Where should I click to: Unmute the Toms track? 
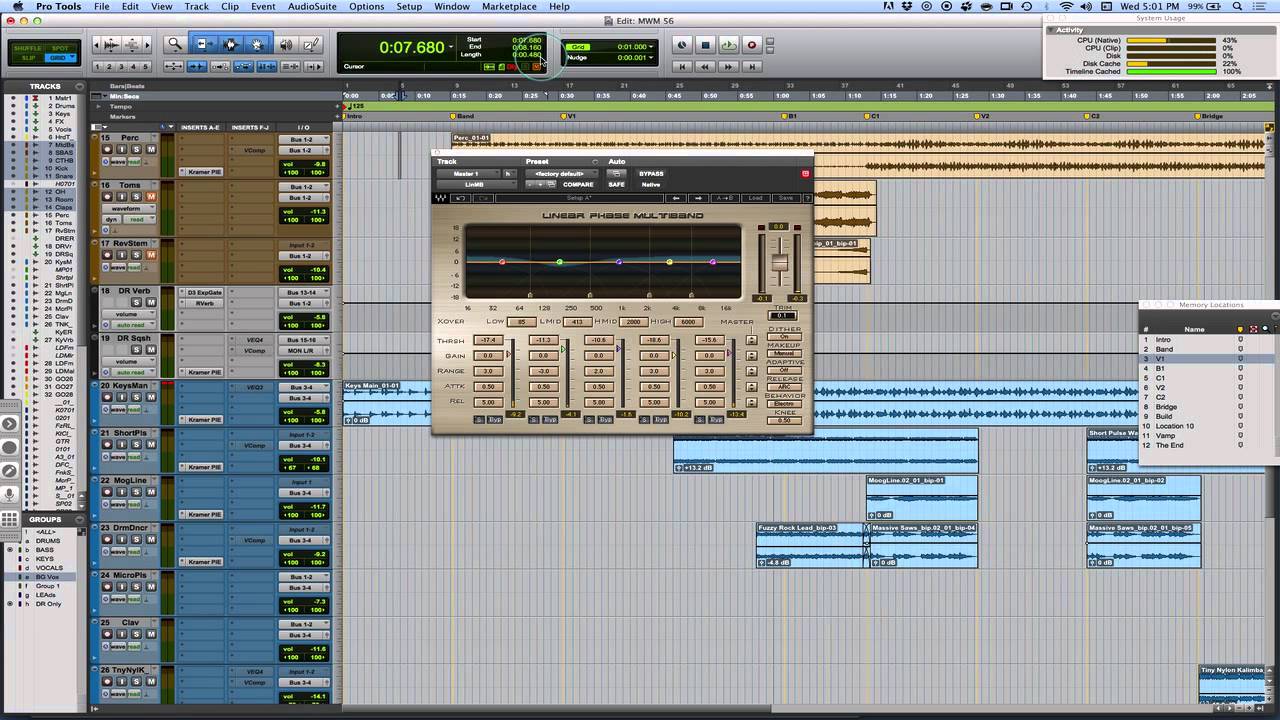(x=151, y=197)
